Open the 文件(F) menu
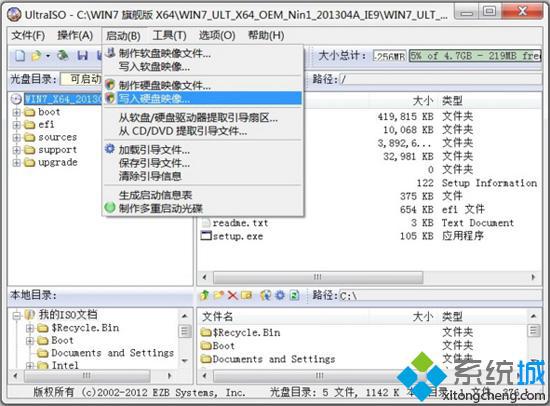The width and height of the screenshot is (550, 406). pyautogui.click(x=28, y=35)
